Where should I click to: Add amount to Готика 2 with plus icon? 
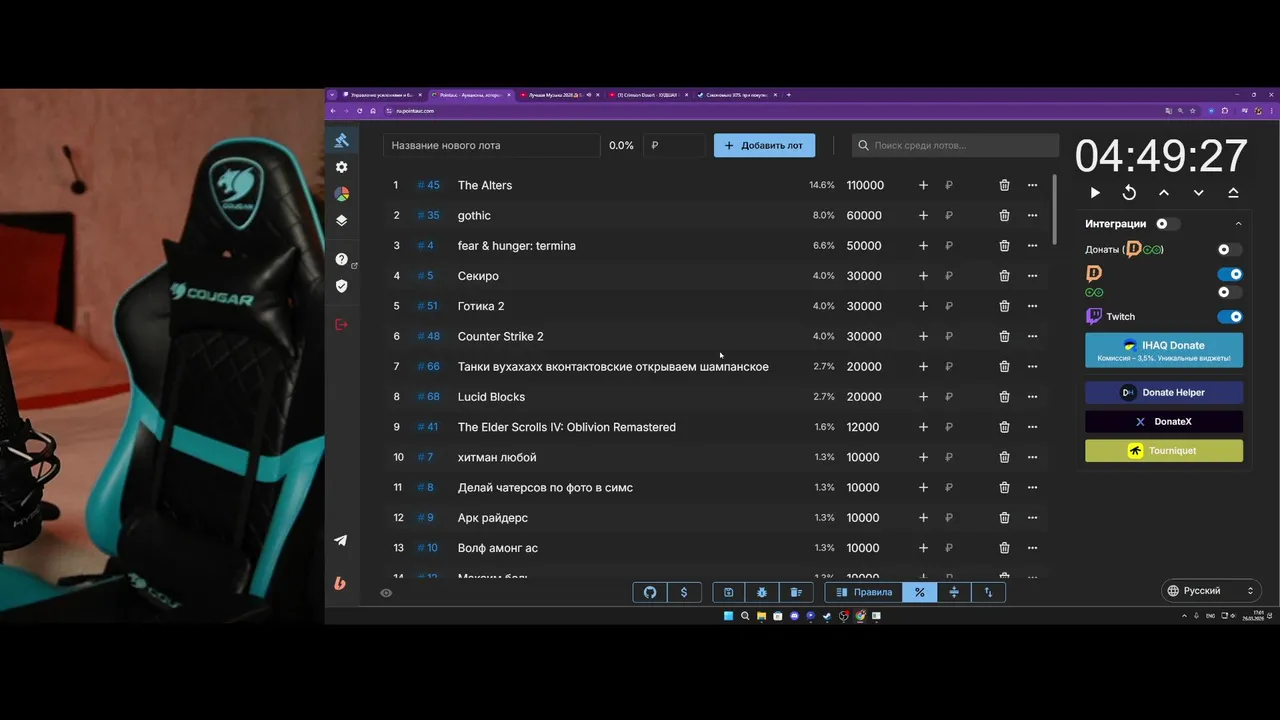click(923, 306)
